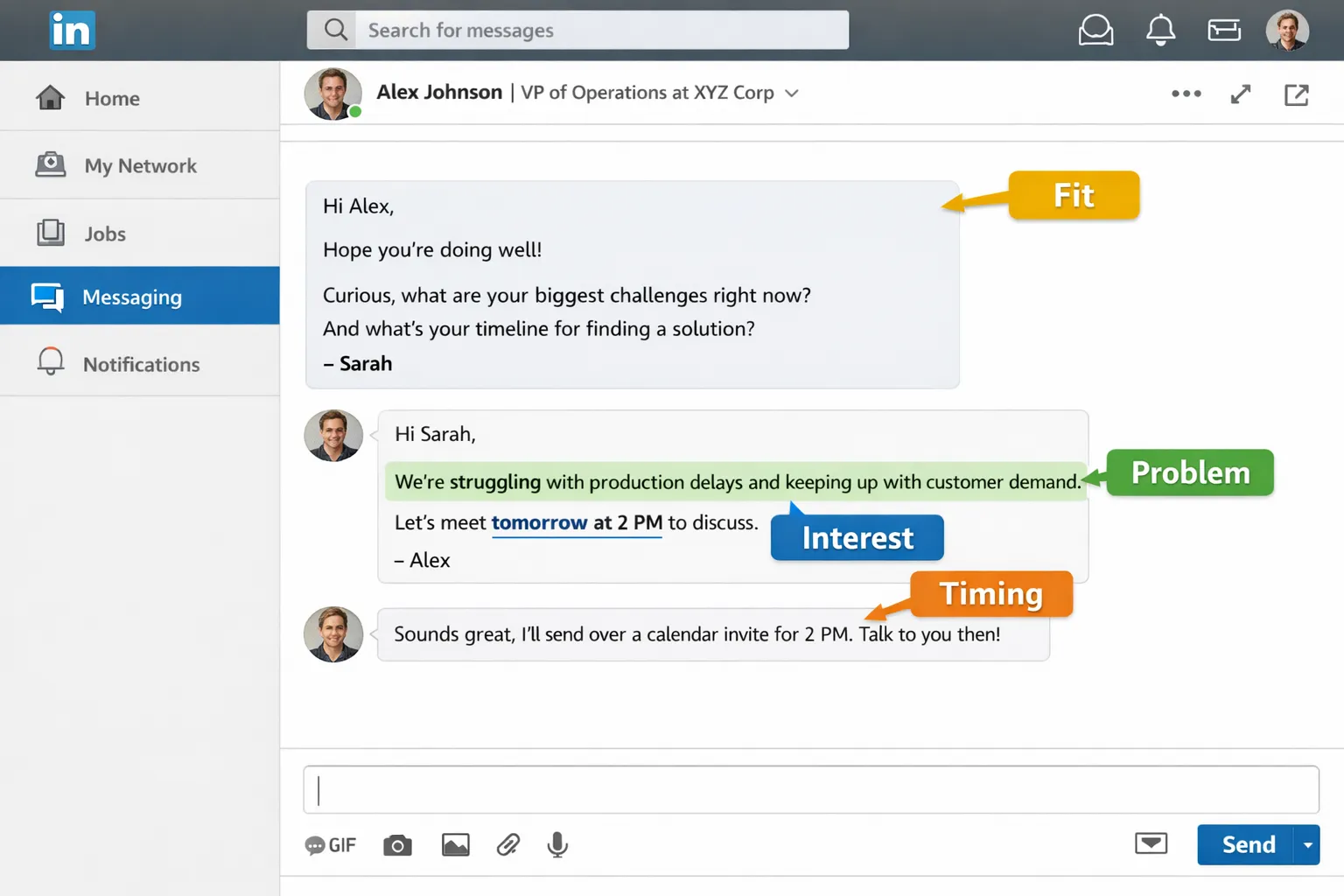Record audio with the microphone icon
The height and width of the screenshot is (896, 1344).
point(557,844)
